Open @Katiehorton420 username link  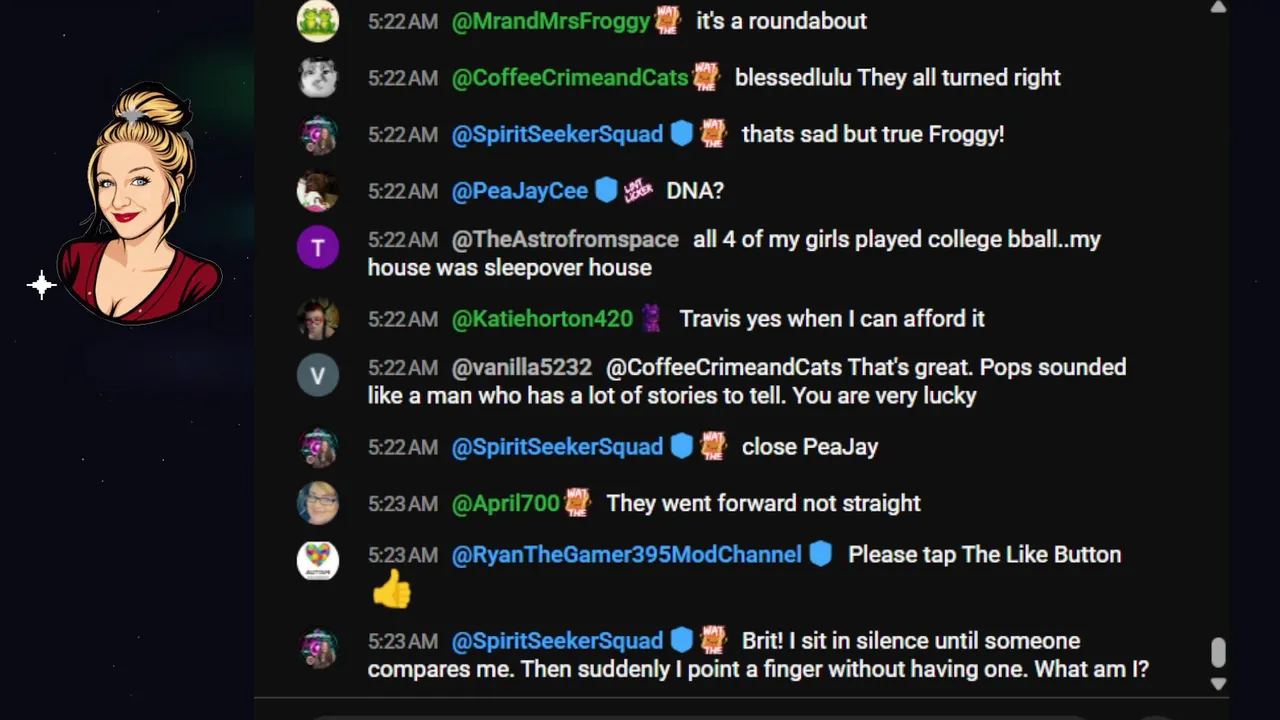click(x=542, y=319)
